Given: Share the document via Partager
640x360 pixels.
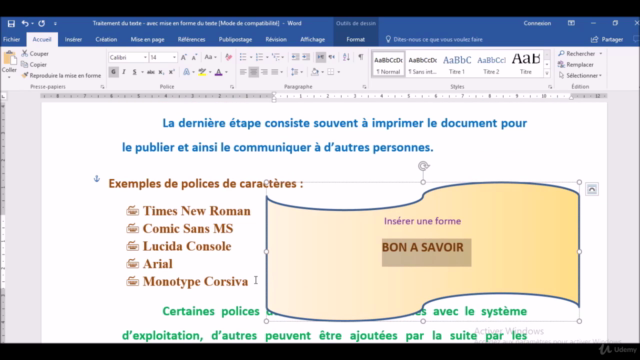Looking at the screenshot, I should tap(607, 40).
